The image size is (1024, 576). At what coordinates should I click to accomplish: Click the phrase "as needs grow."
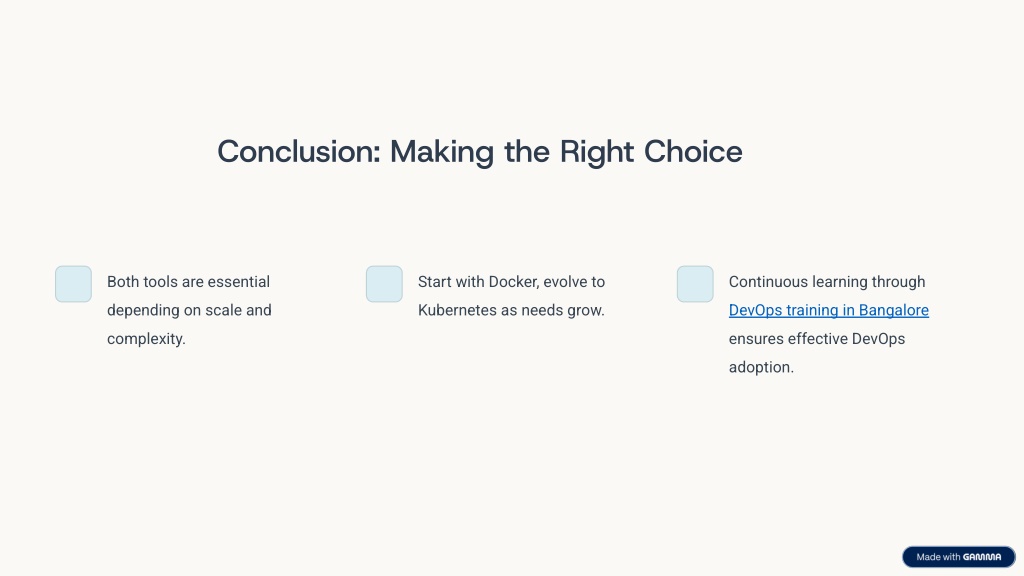[x=552, y=310]
